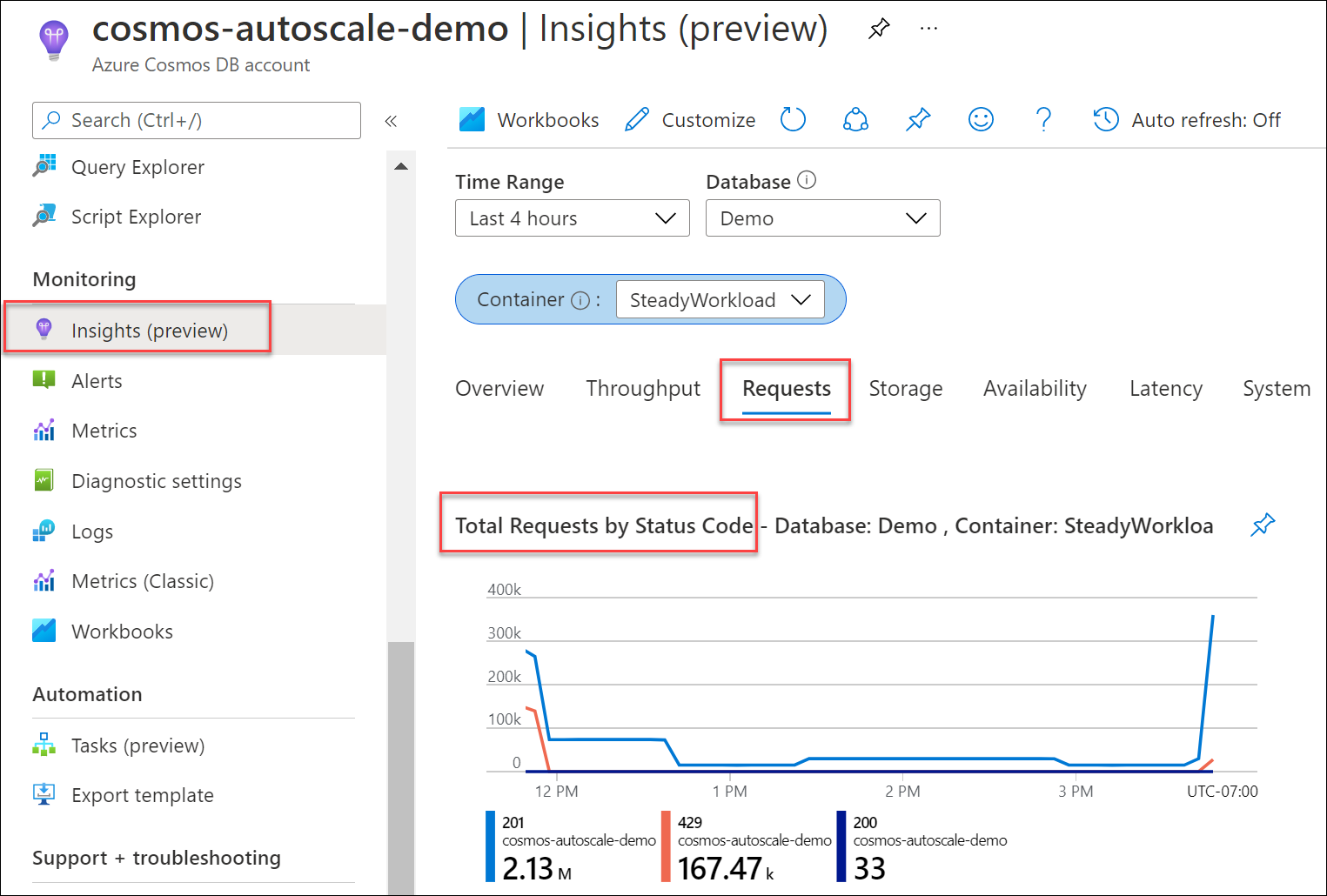Collapse the sidebar with the double chevron
Image resolution: width=1327 pixels, height=896 pixels.
tap(391, 121)
